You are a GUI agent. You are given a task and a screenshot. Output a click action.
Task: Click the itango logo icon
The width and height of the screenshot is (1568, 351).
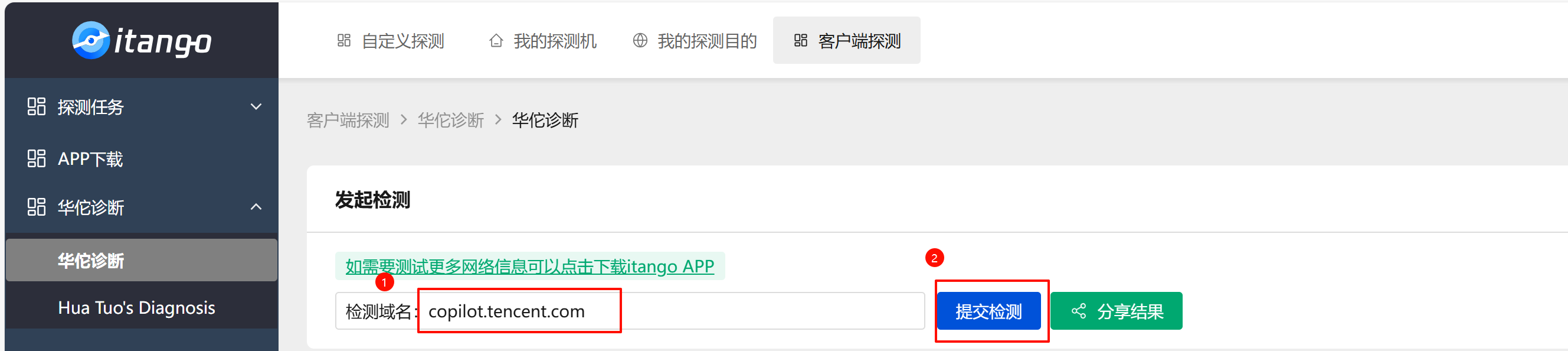click(91, 40)
